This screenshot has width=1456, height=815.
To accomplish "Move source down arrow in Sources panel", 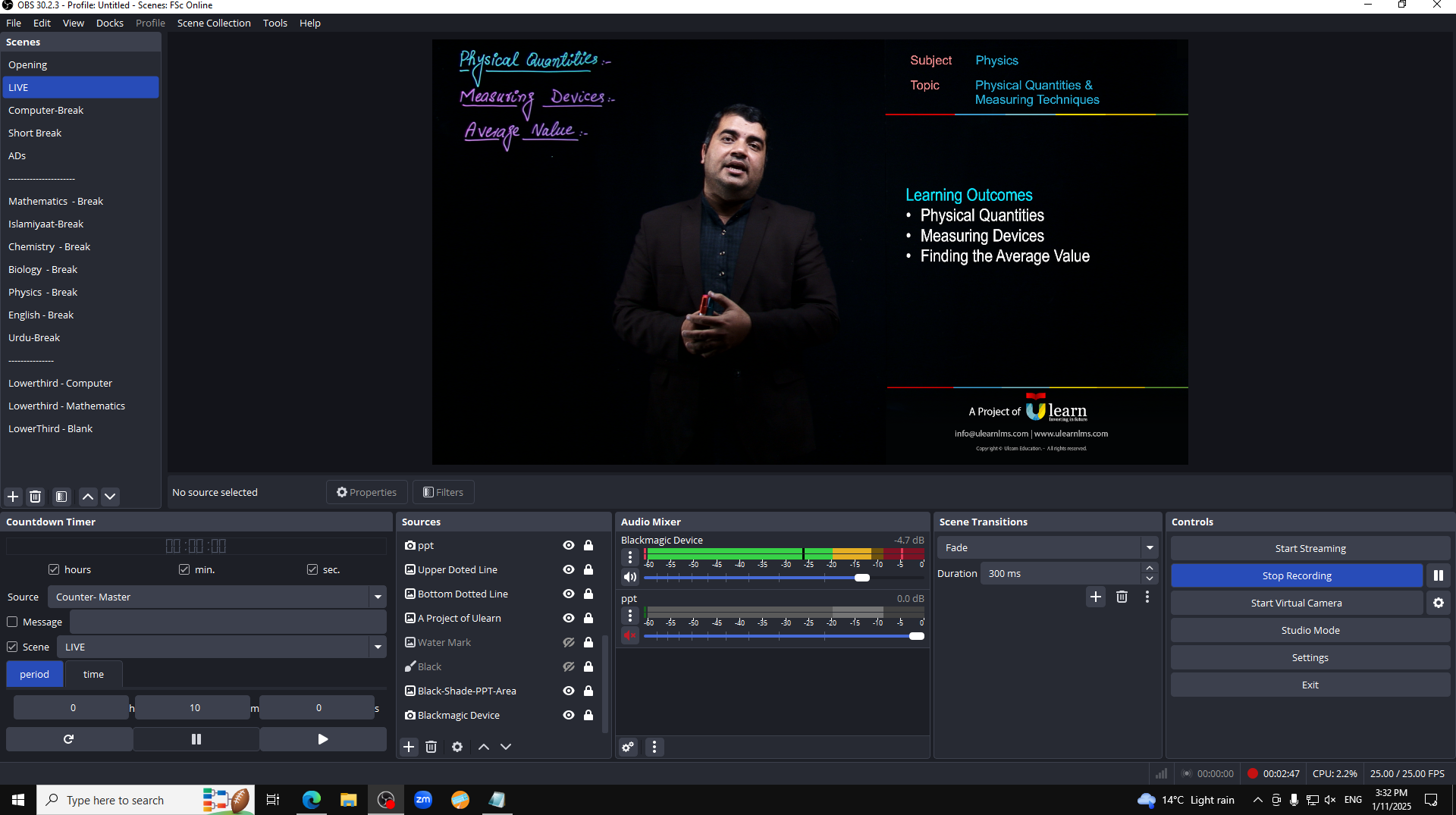I will (x=506, y=747).
